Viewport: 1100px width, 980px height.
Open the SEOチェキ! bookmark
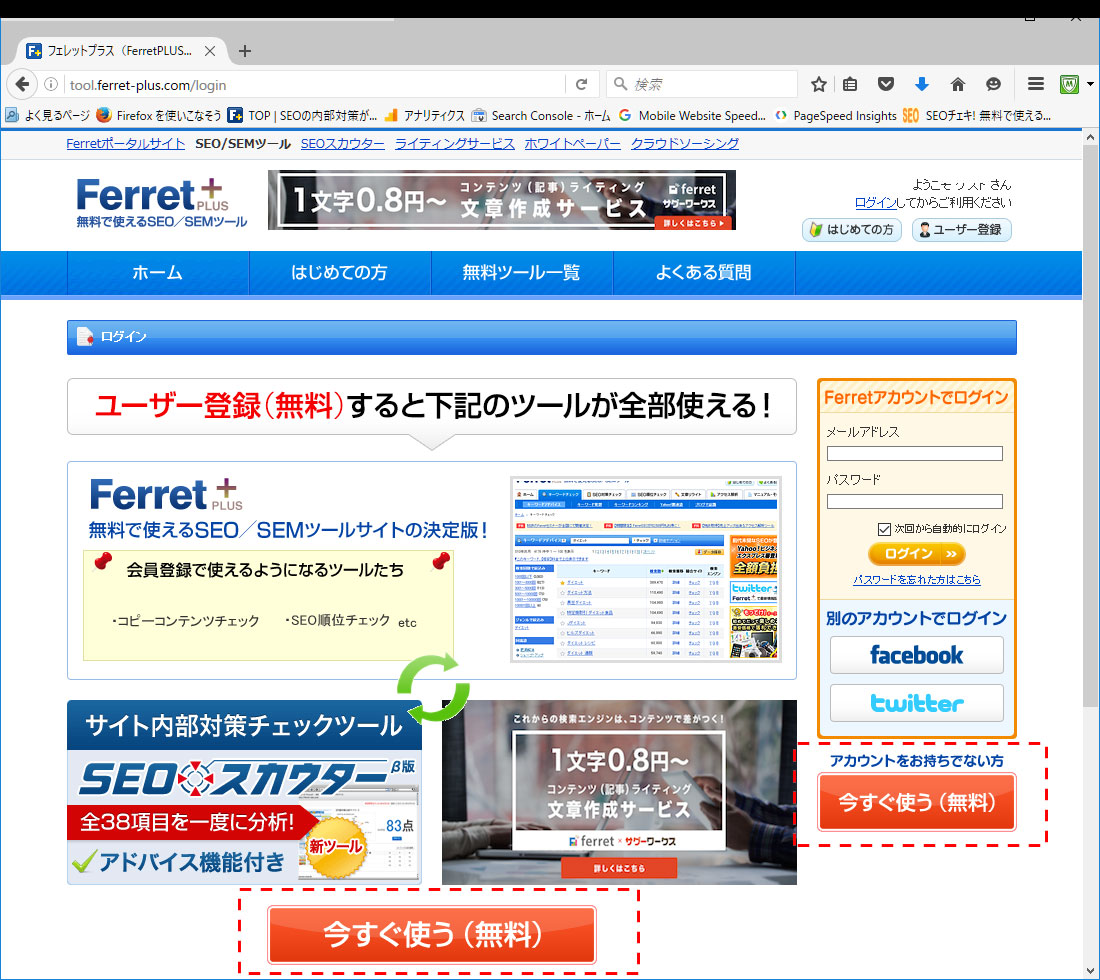(977, 116)
